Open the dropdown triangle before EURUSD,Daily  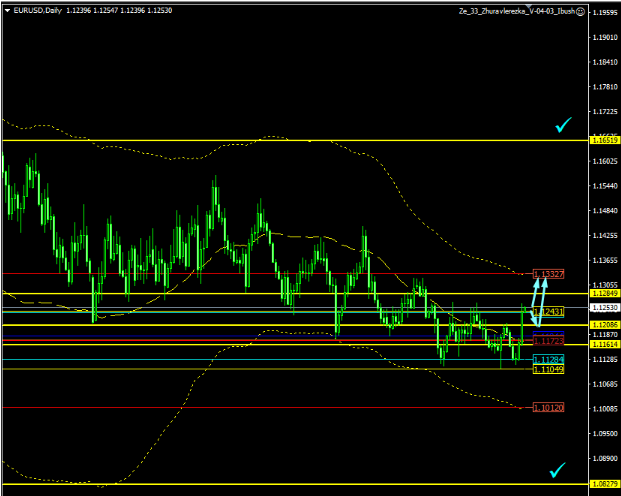pos(7,10)
